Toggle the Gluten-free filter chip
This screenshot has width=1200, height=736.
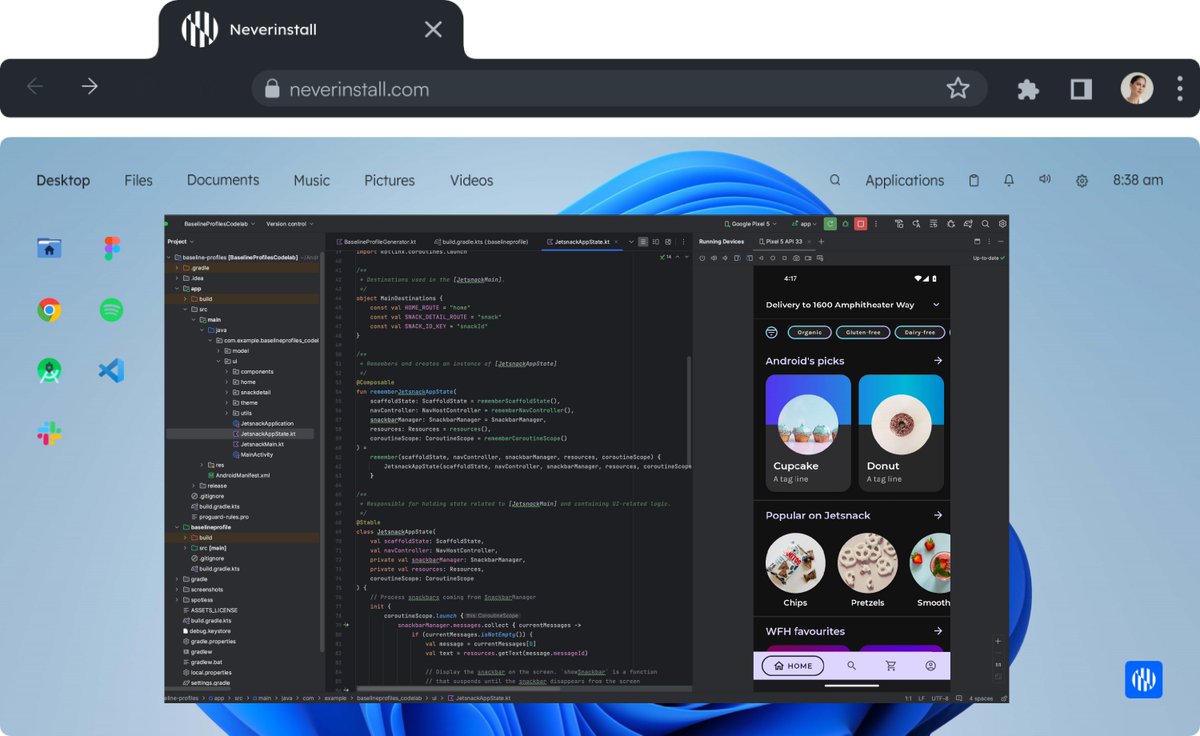pyautogui.click(x=862, y=332)
